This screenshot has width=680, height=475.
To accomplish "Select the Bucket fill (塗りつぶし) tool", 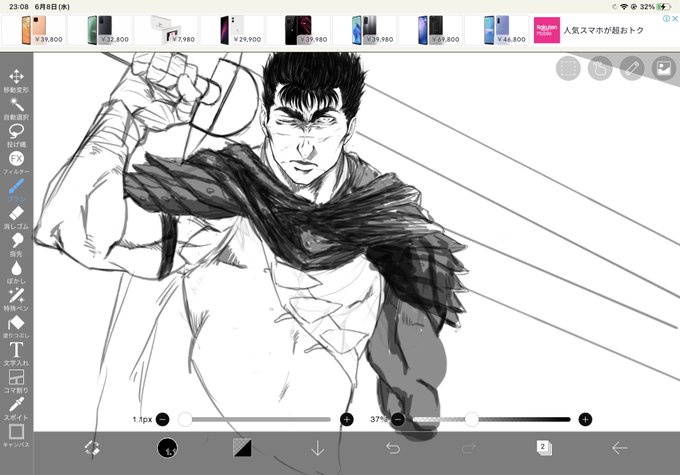I will [16, 327].
